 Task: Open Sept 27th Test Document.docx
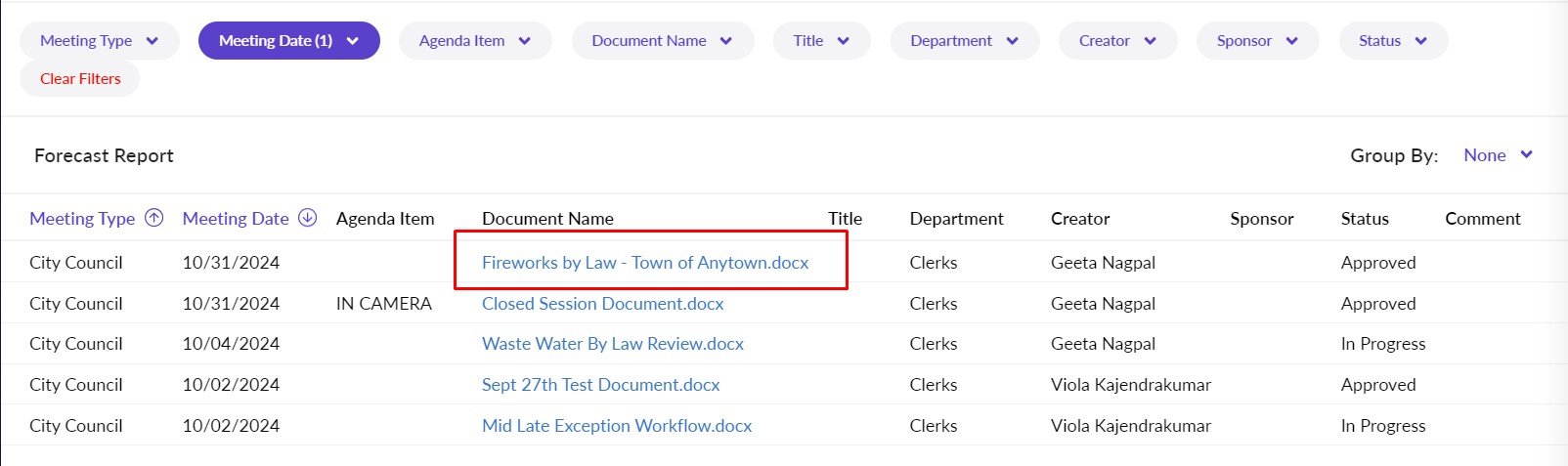pos(600,385)
